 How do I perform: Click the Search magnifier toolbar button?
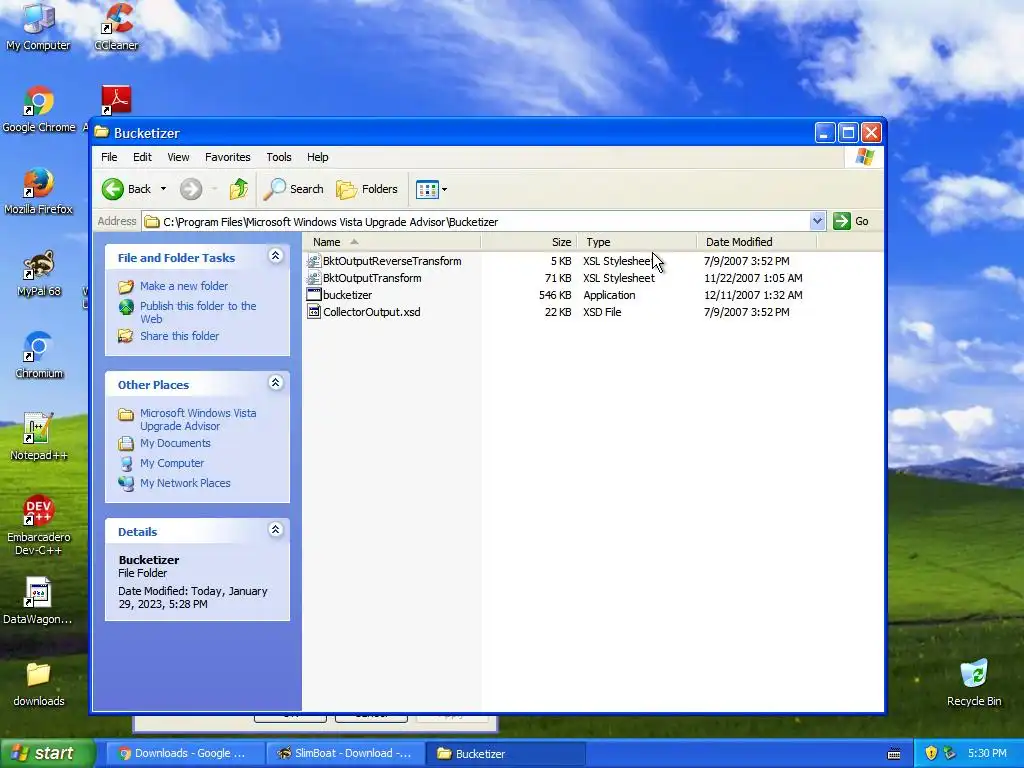[x=293, y=189]
